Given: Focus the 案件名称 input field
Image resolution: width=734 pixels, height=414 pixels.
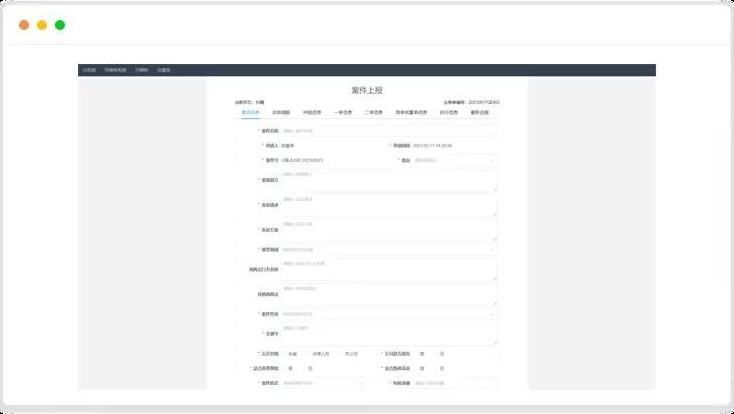Looking at the screenshot, I should point(389,131).
